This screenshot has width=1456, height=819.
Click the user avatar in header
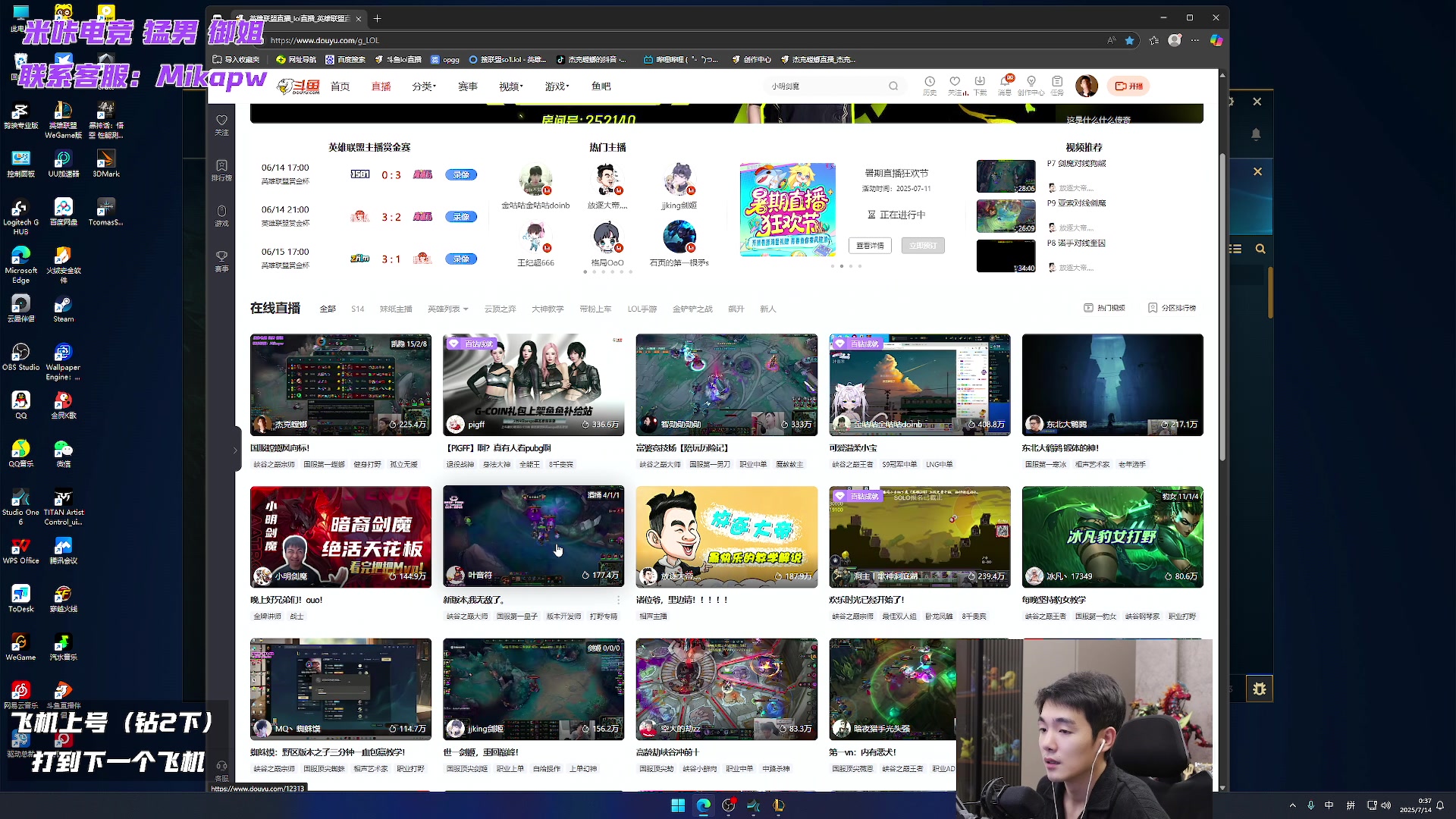tap(1087, 86)
